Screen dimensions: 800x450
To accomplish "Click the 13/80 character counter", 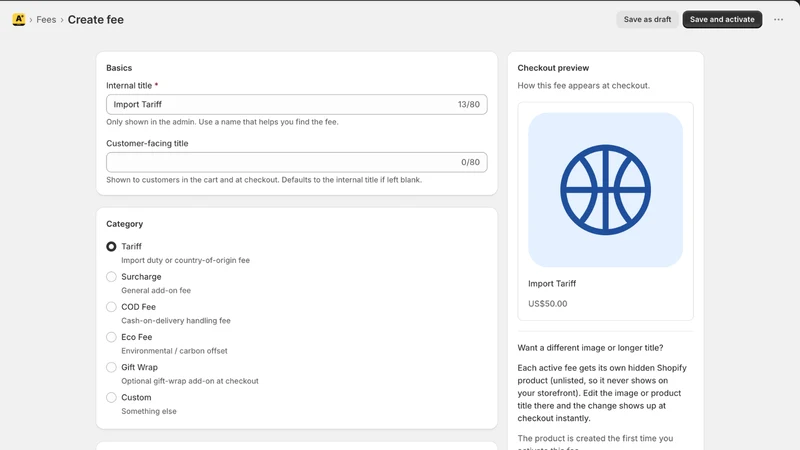I will (468, 104).
